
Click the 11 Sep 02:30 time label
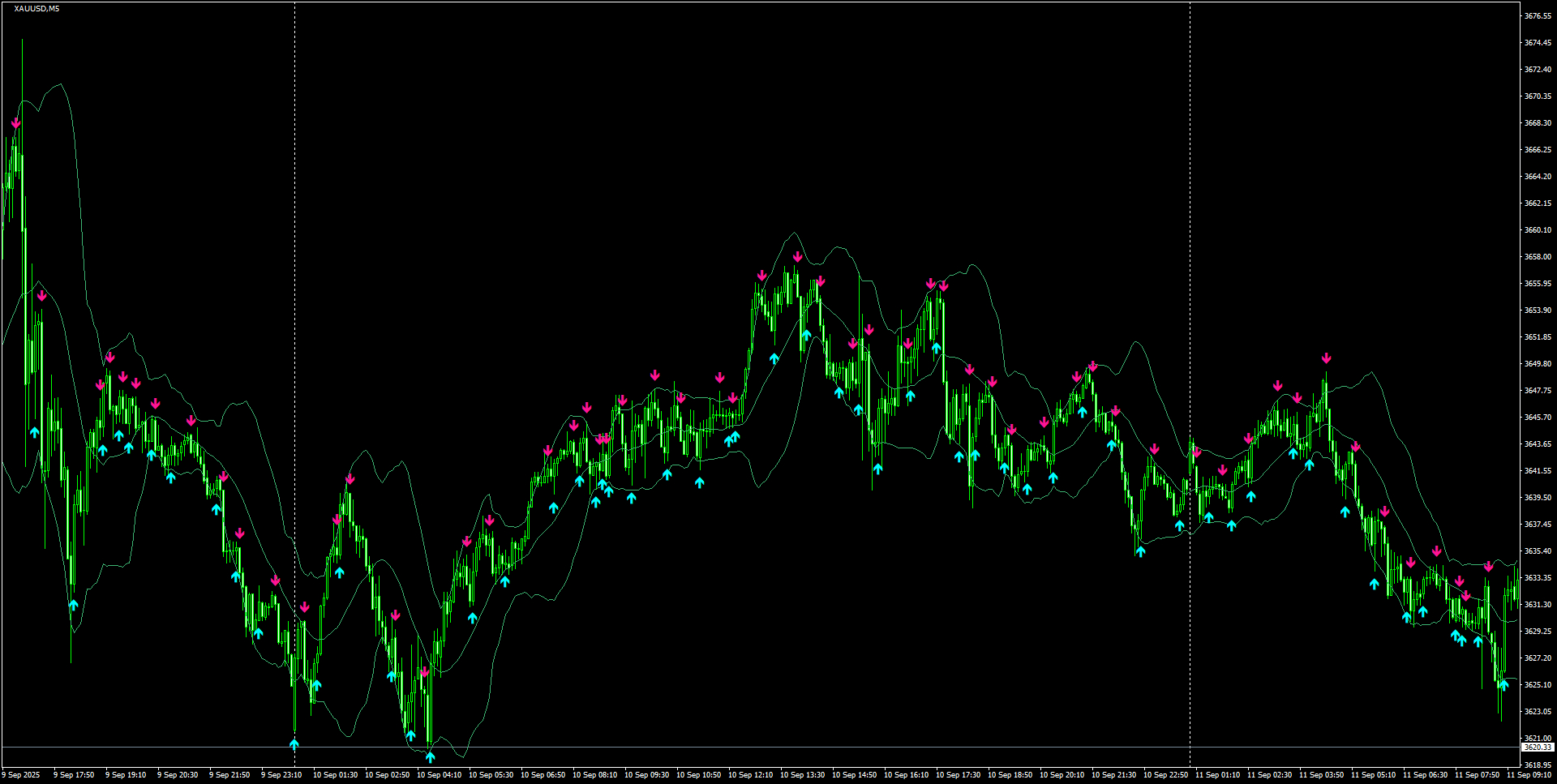1269,775
